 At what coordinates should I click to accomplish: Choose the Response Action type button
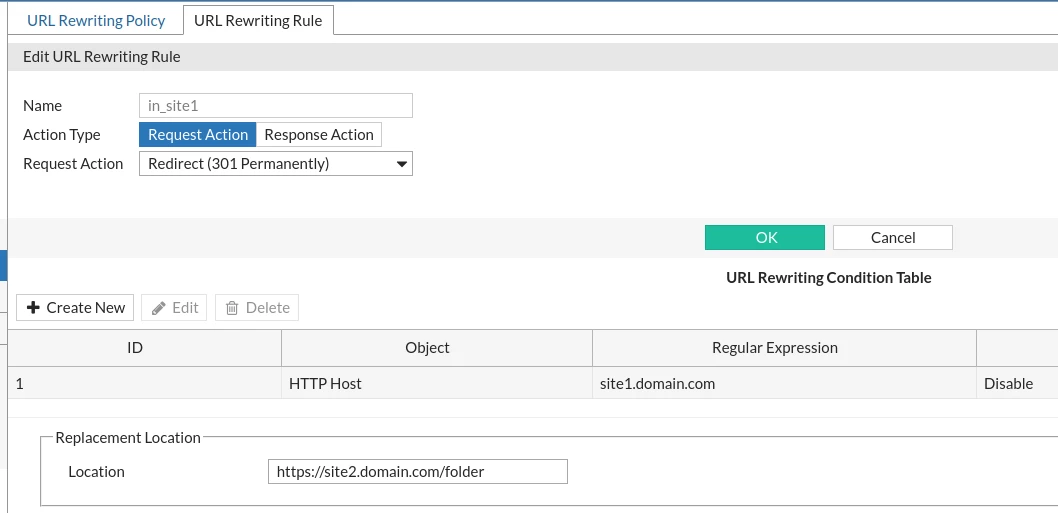318,134
